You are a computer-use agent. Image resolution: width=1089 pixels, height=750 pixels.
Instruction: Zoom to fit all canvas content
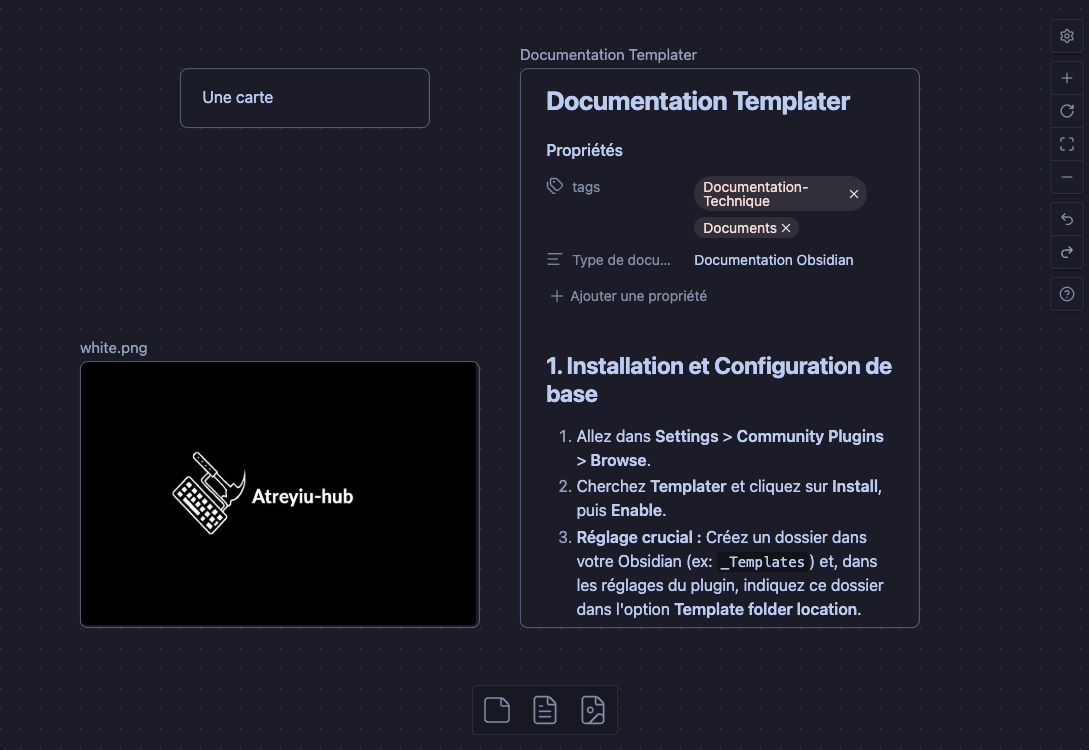(1066, 144)
